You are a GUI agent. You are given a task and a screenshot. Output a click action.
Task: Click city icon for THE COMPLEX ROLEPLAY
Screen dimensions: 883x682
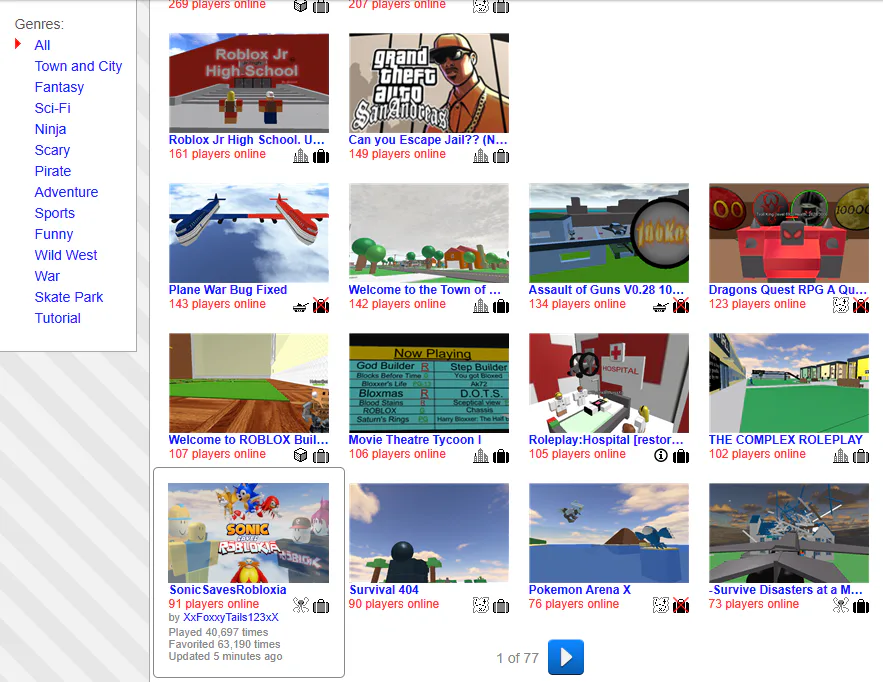[841, 456]
